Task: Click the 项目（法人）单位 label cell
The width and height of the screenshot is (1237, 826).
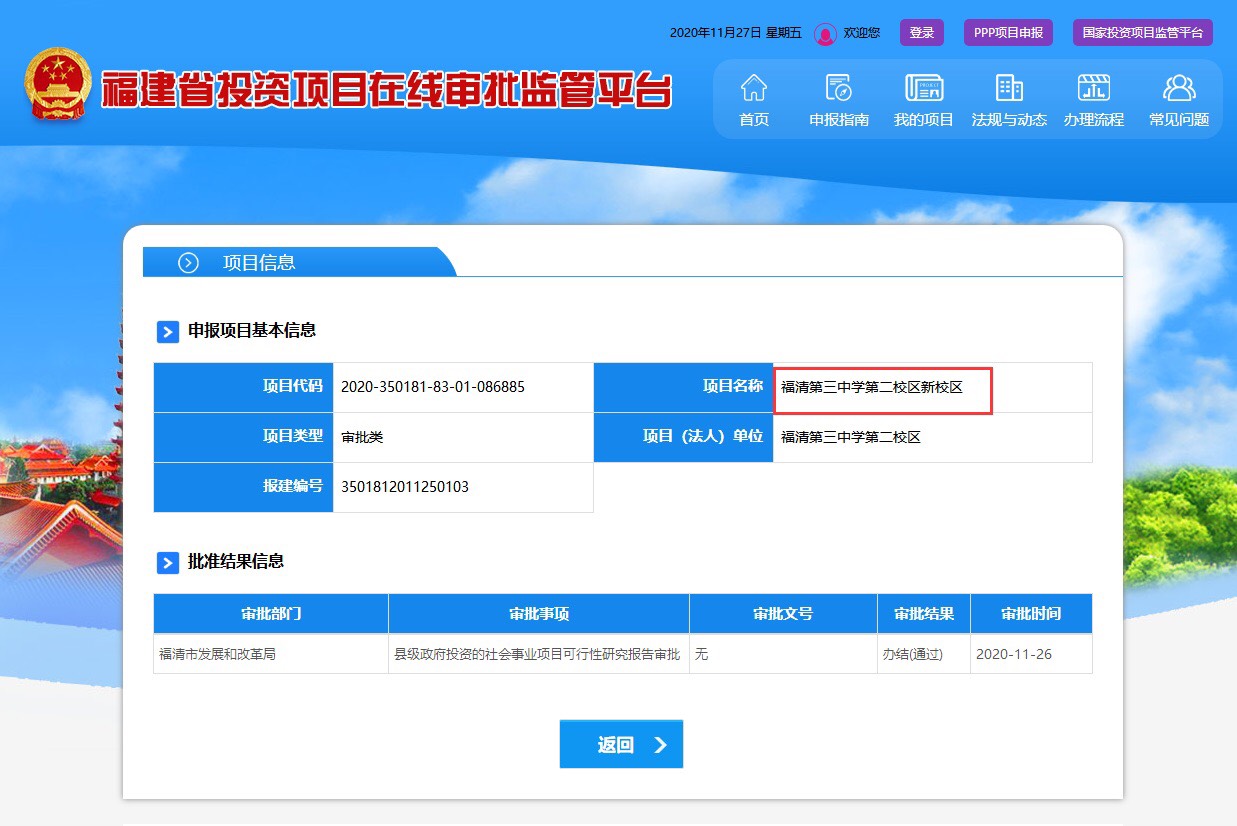Action: 684,437
